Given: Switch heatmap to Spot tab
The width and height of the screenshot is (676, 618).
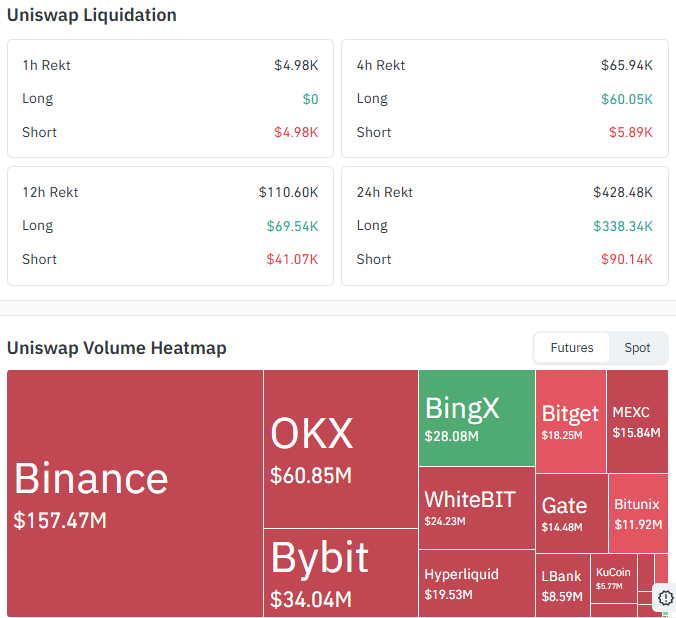Looking at the screenshot, I should [637, 348].
